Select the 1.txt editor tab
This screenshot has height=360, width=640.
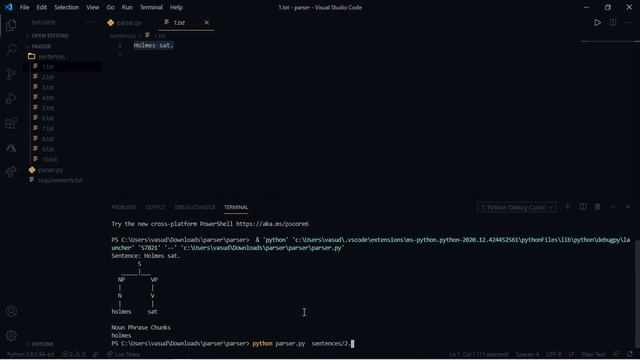180,23
